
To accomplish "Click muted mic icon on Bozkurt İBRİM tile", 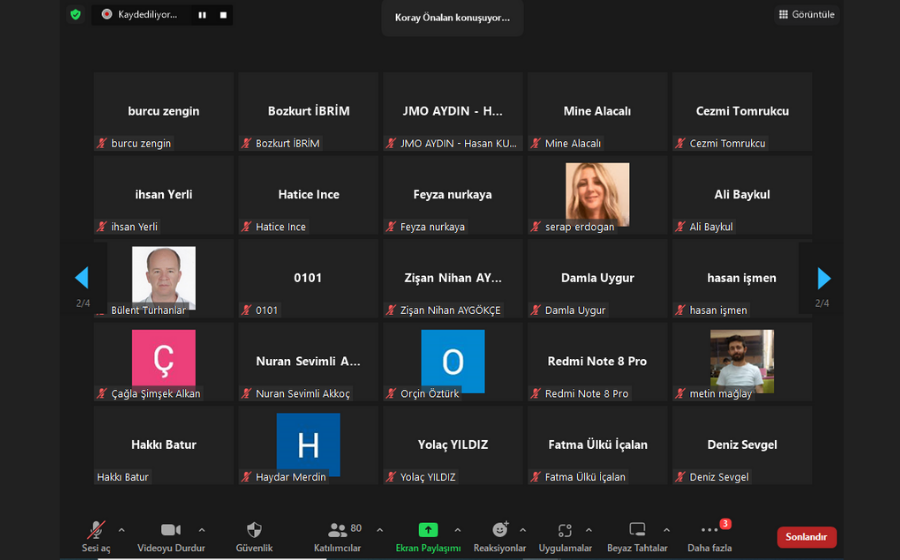I will pyautogui.click(x=246, y=143).
